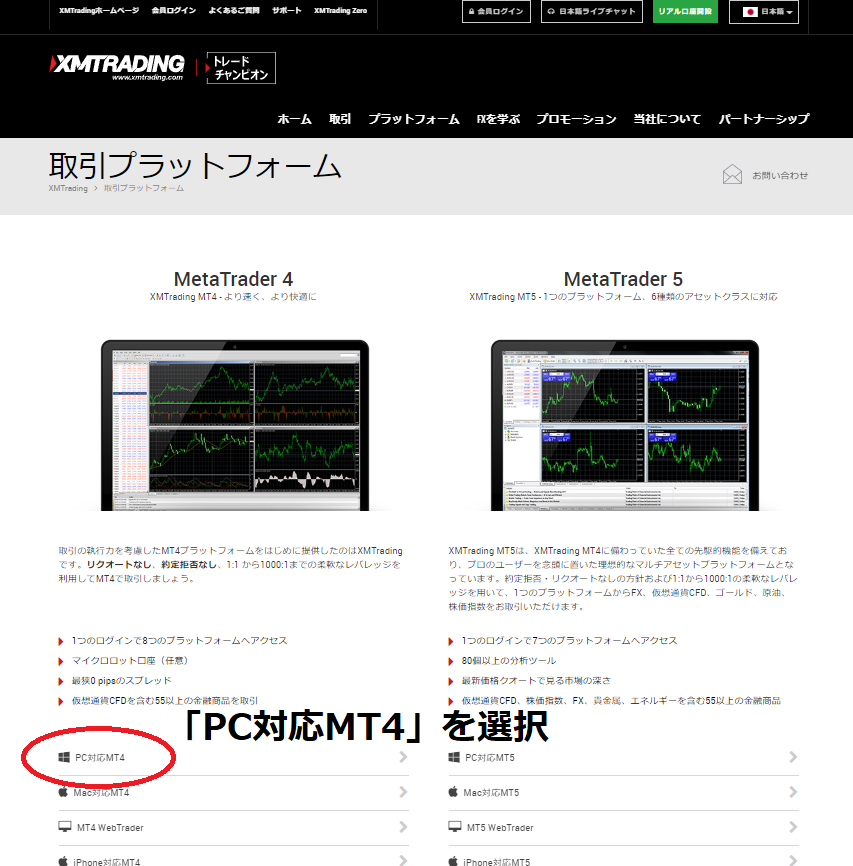Select the PC対応MT4 link
This screenshot has width=853, height=866.
(100, 758)
